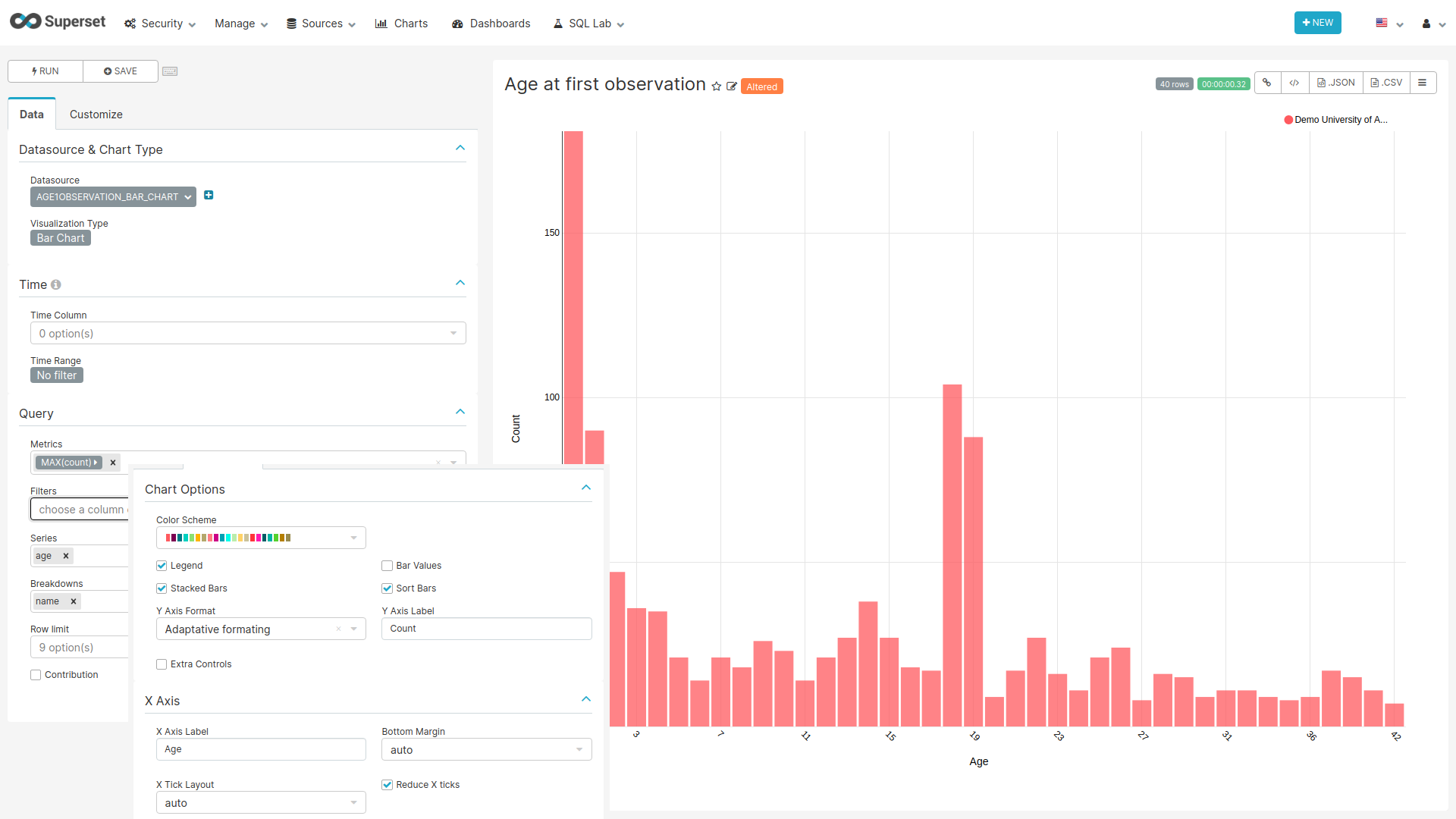Open AGE1OBSERVATION_BAR_CHART datasource dropdown
Viewport: 1456px width, 819px height.
[113, 197]
